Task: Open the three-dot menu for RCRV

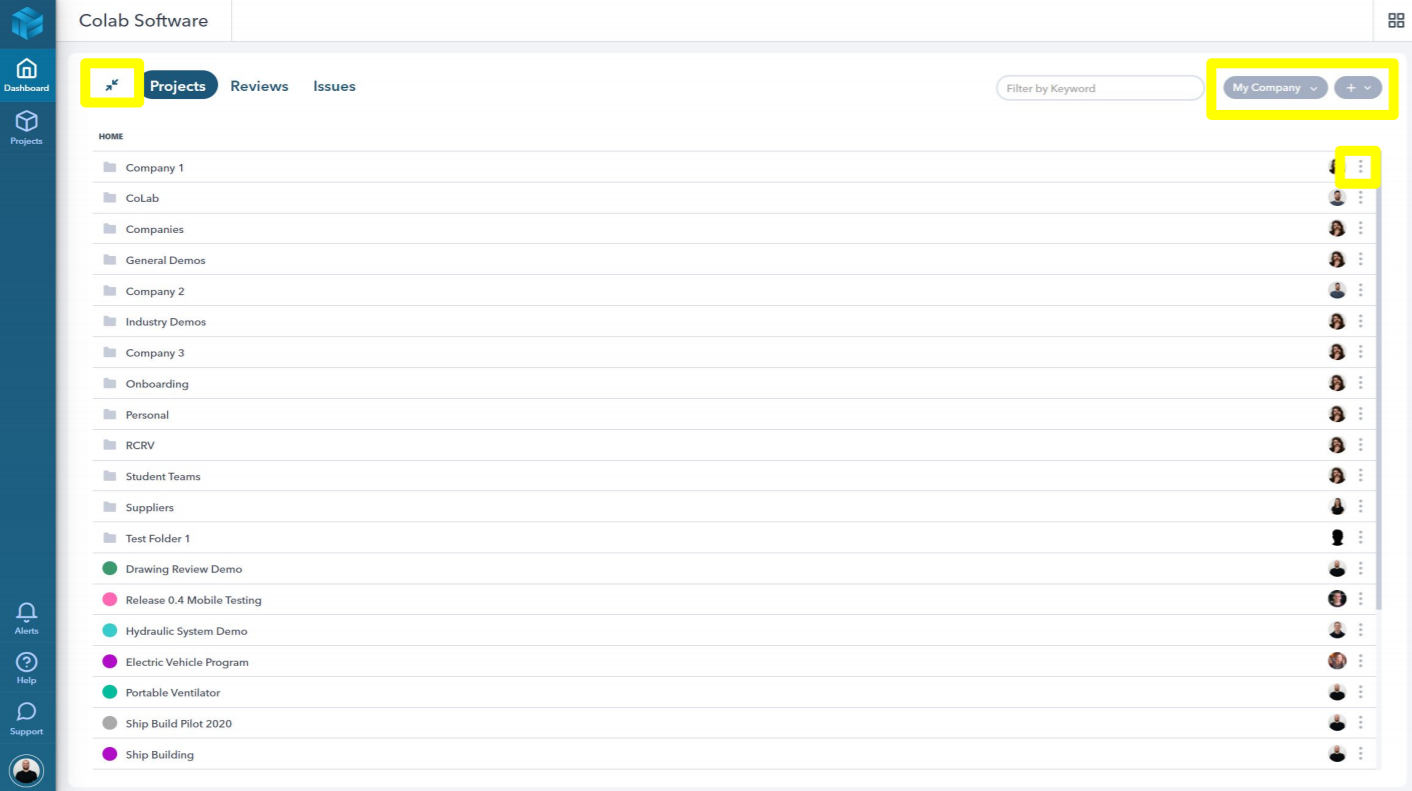Action: coord(1360,445)
